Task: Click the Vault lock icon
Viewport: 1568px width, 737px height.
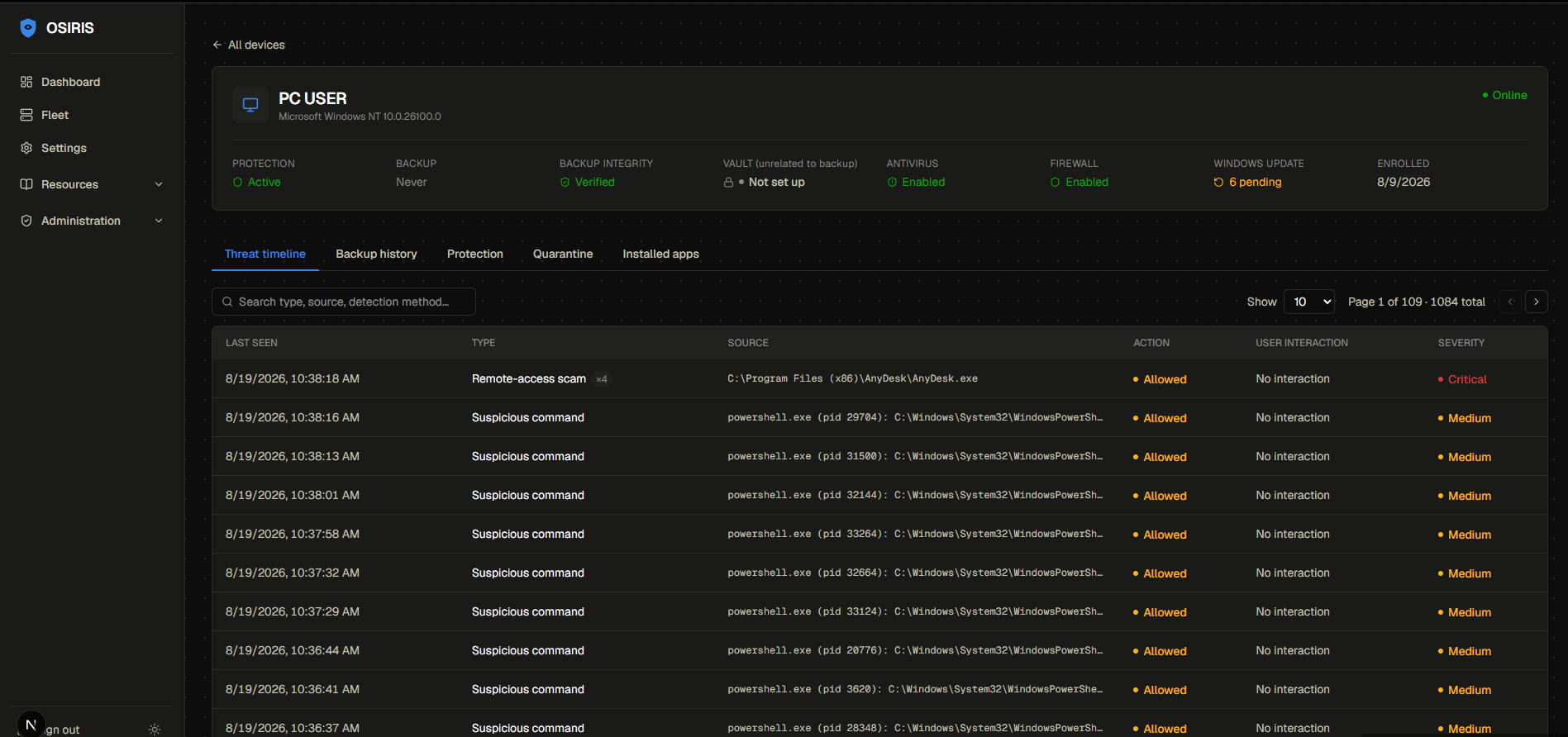Action: pyautogui.click(x=728, y=183)
